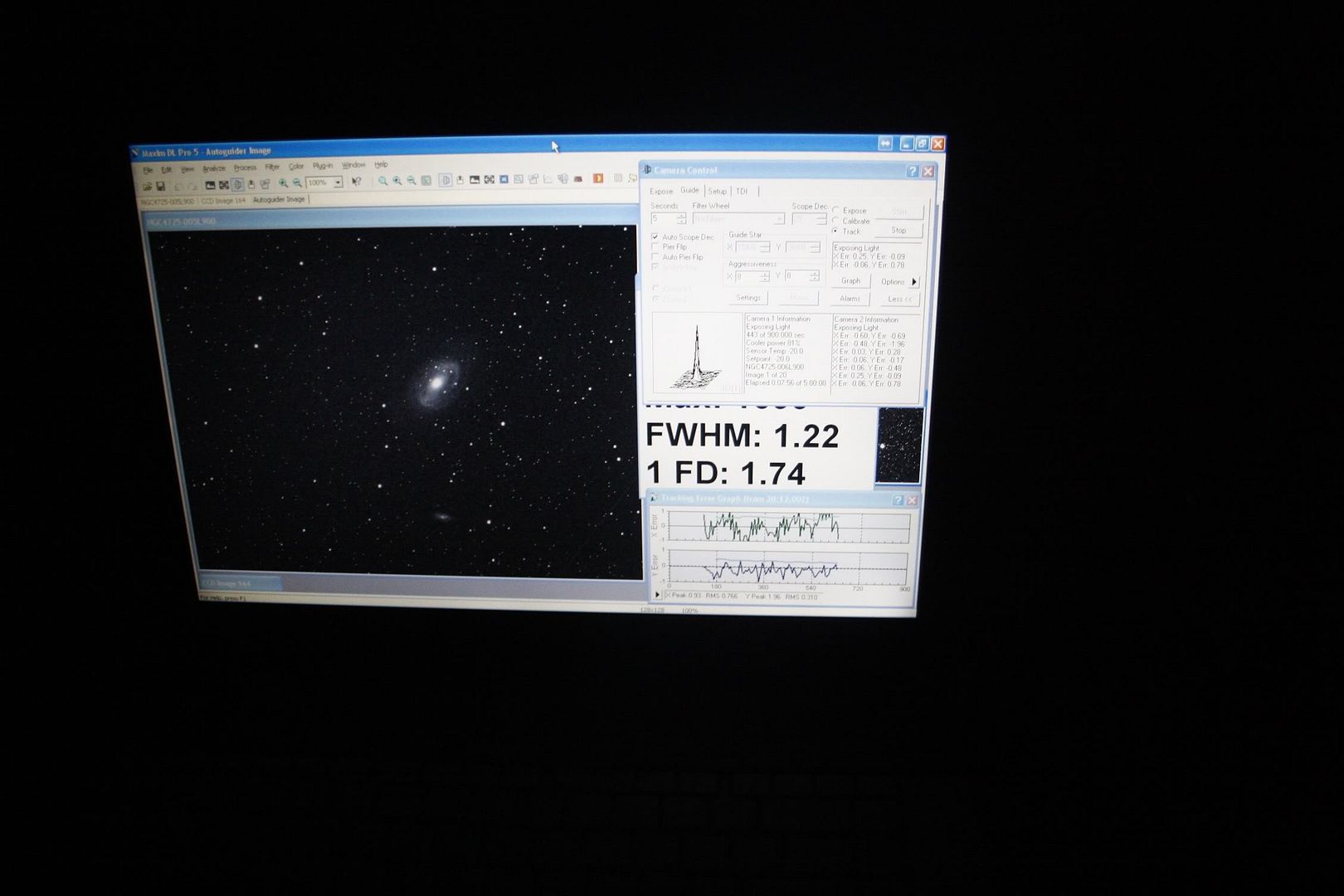Switch to the Autoguider Image tab
Image resolution: width=1344 pixels, height=896 pixels.
click(x=279, y=200)
